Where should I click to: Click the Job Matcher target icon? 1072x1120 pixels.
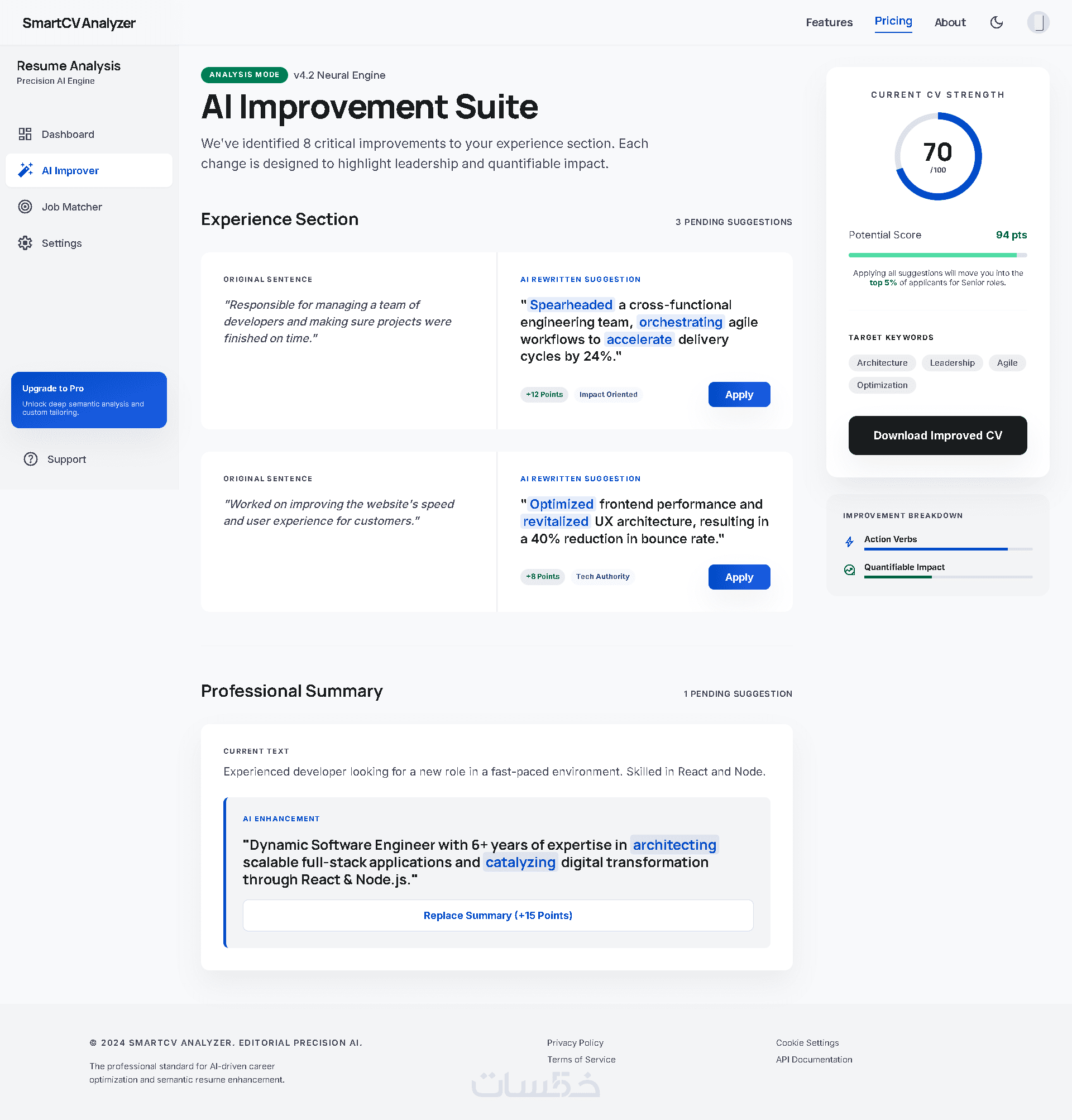25,207
